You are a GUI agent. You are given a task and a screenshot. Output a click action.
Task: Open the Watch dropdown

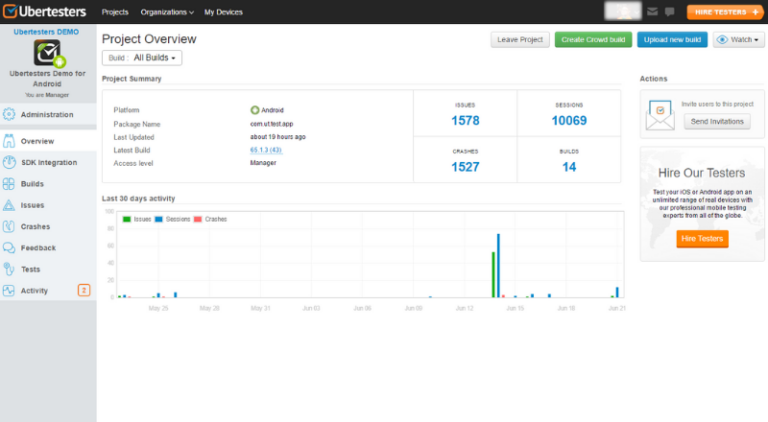pos(739,40)
